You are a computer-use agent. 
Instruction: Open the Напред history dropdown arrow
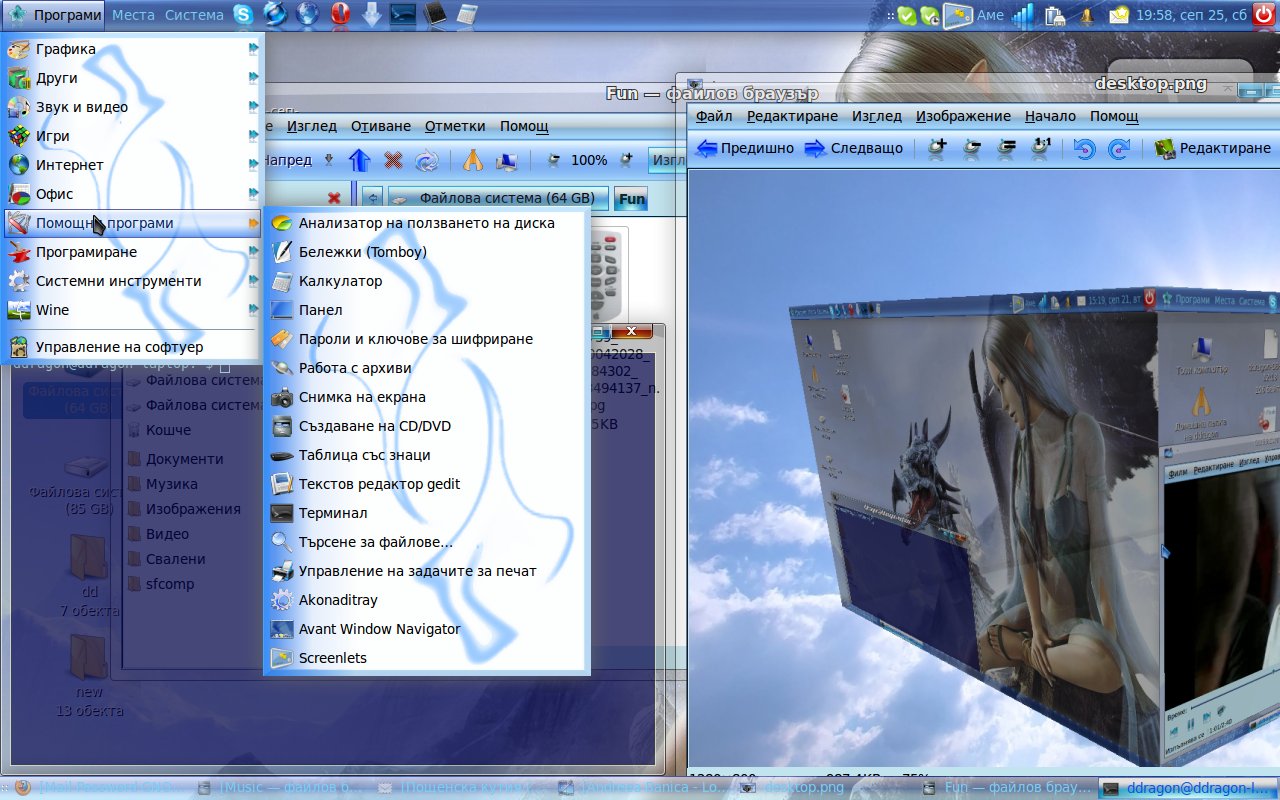pyautogui.click(x=330, y=160)
